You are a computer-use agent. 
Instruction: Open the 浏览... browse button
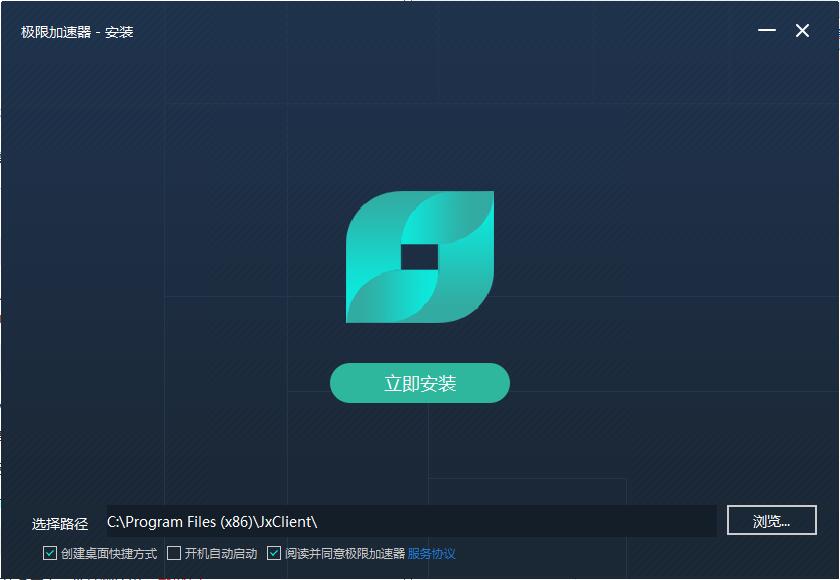click(x=771, y=520)
